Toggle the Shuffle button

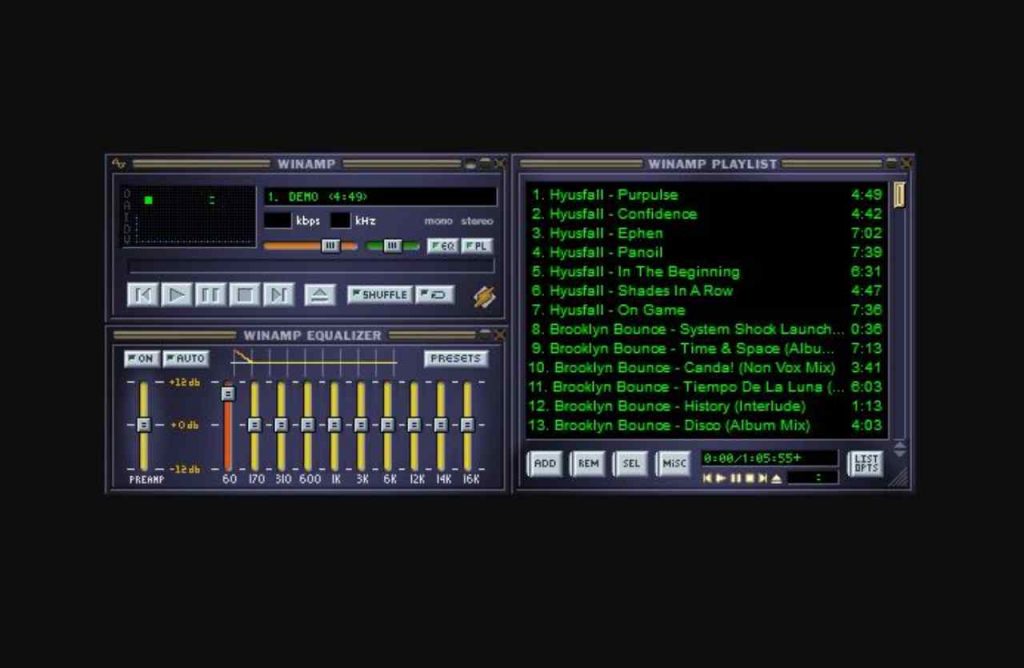tap(379, 294)
